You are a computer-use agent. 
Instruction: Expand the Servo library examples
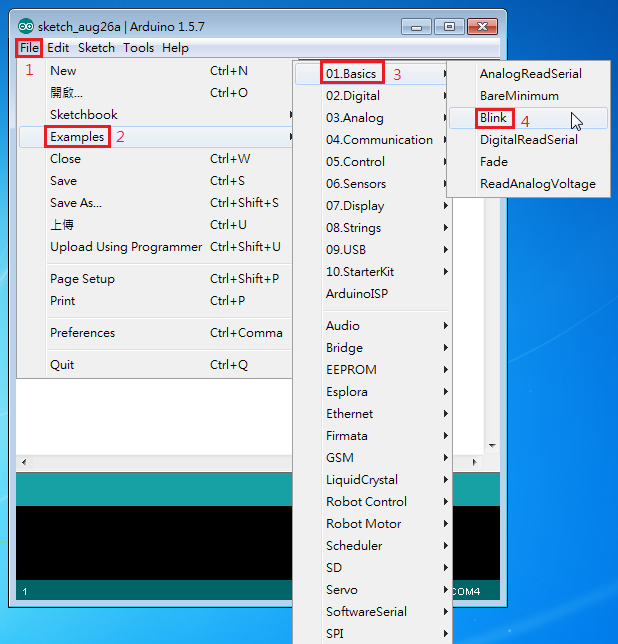(341, 590)
